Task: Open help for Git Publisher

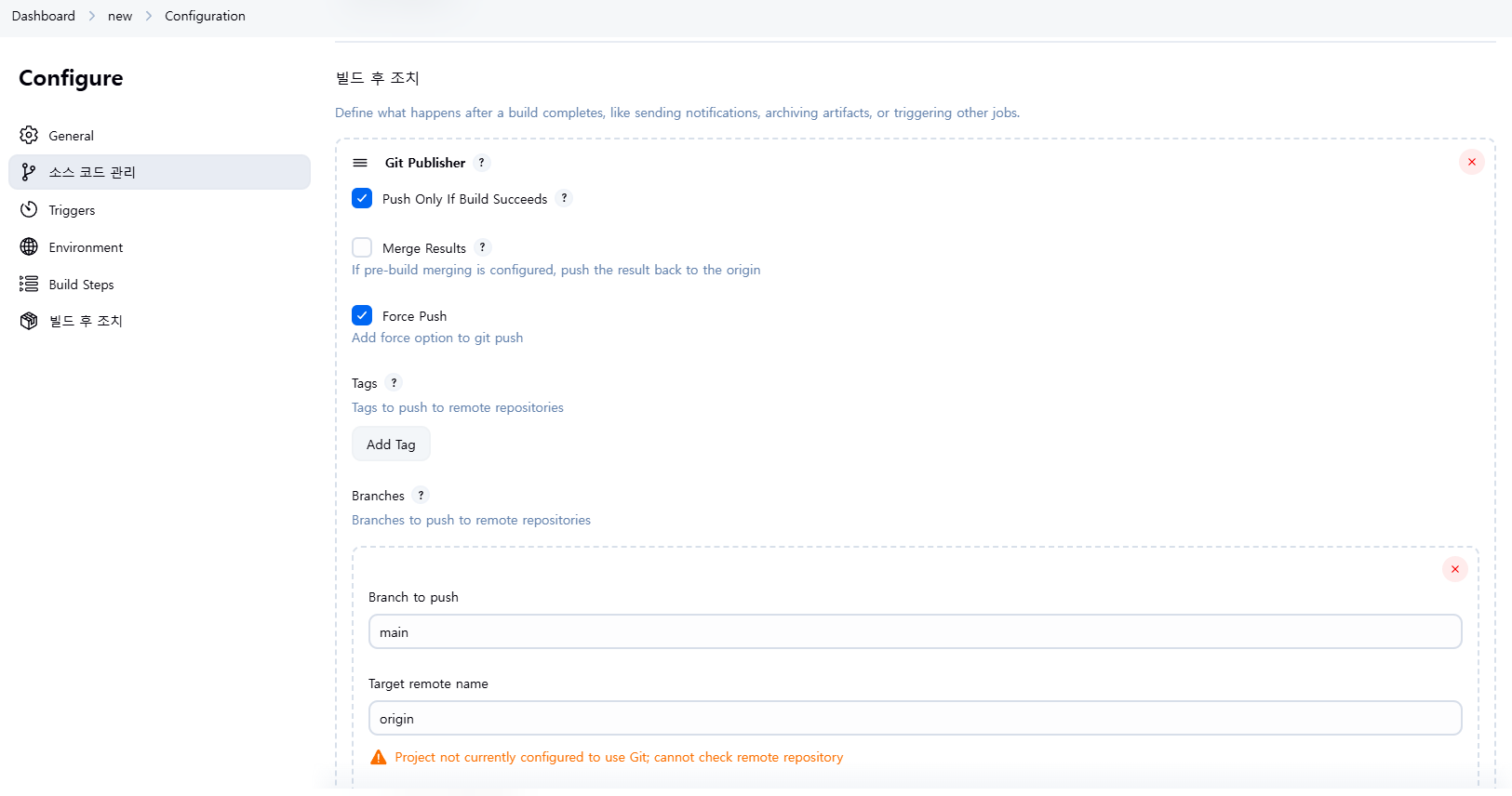Action: pos(481,163)
